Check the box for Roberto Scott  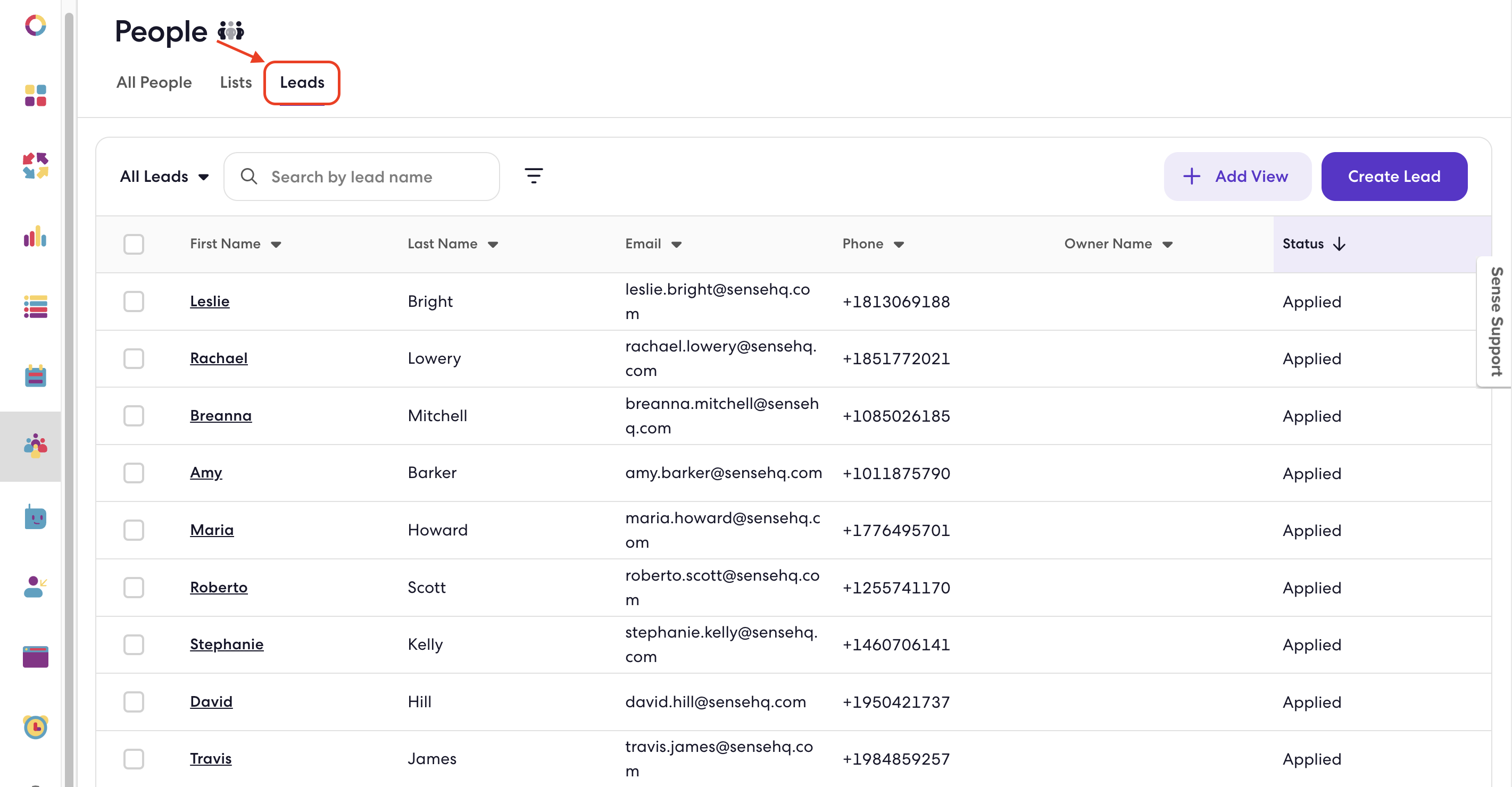(x=134, y=588)
